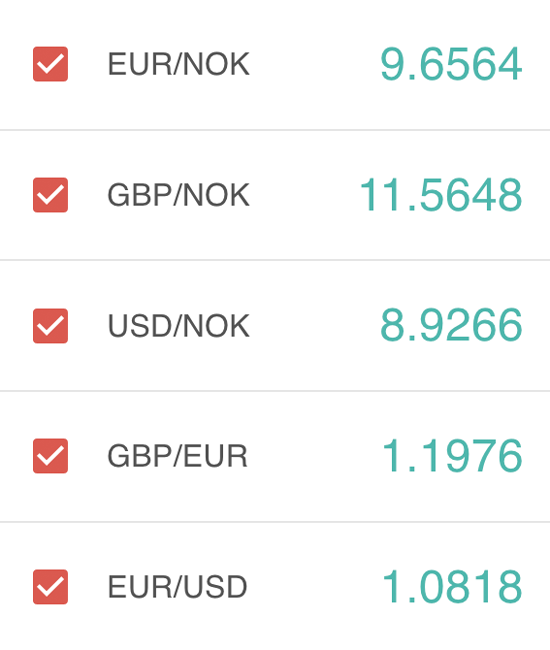Uncheck the EUR/NOK checkbox

click(x=50, y=64)
